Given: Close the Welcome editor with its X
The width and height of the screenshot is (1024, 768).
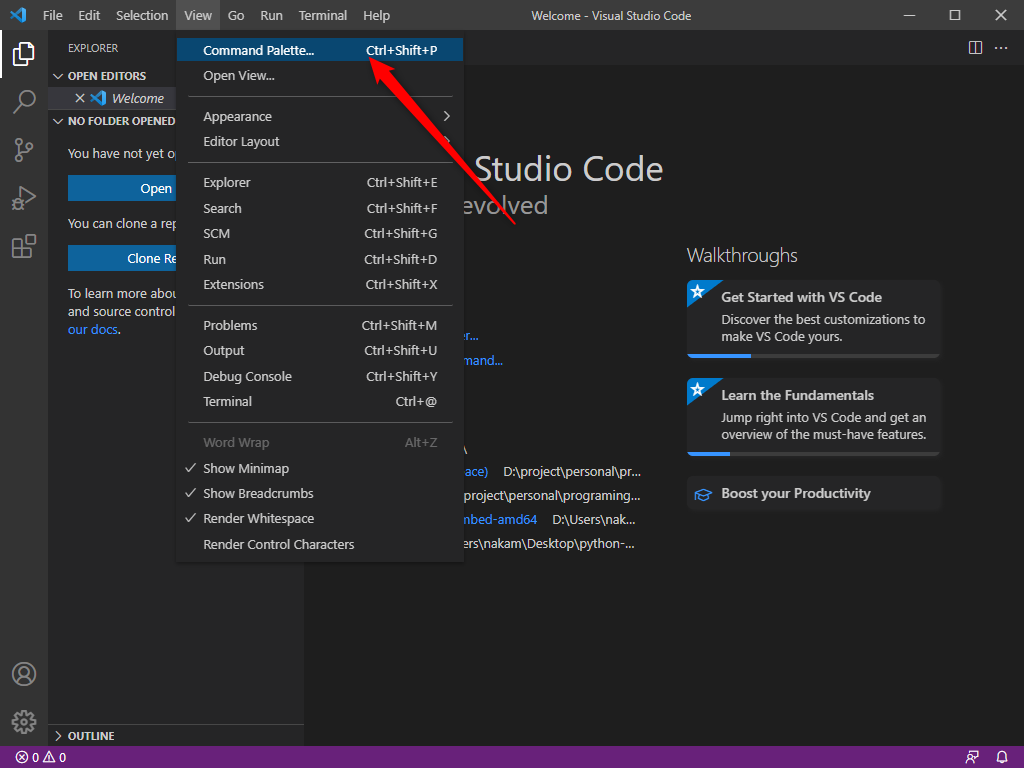Looking at the screenshot, I should pyautogui.click(x=80, y=98).
